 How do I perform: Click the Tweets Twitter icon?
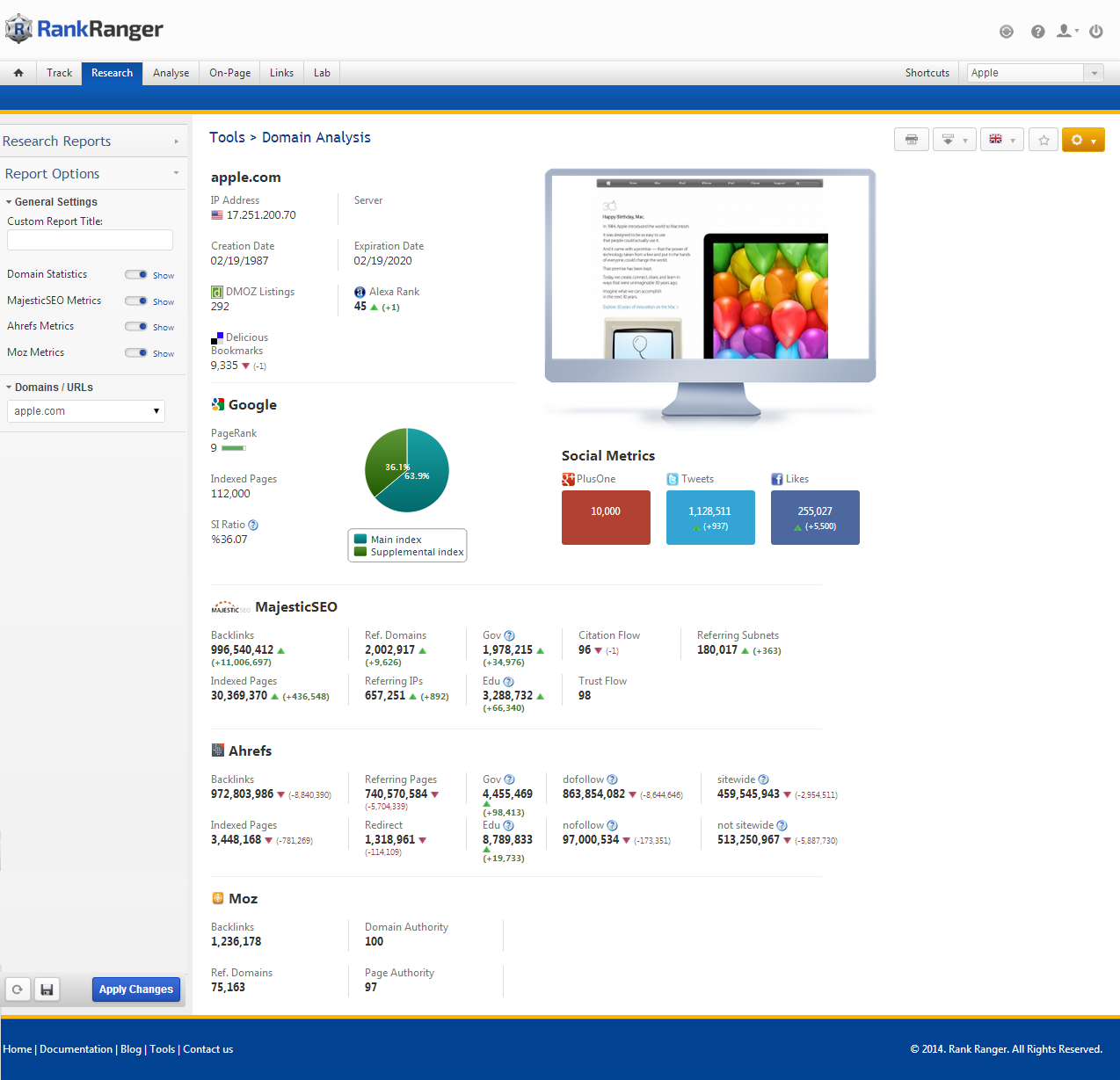(x=673, y=479)
